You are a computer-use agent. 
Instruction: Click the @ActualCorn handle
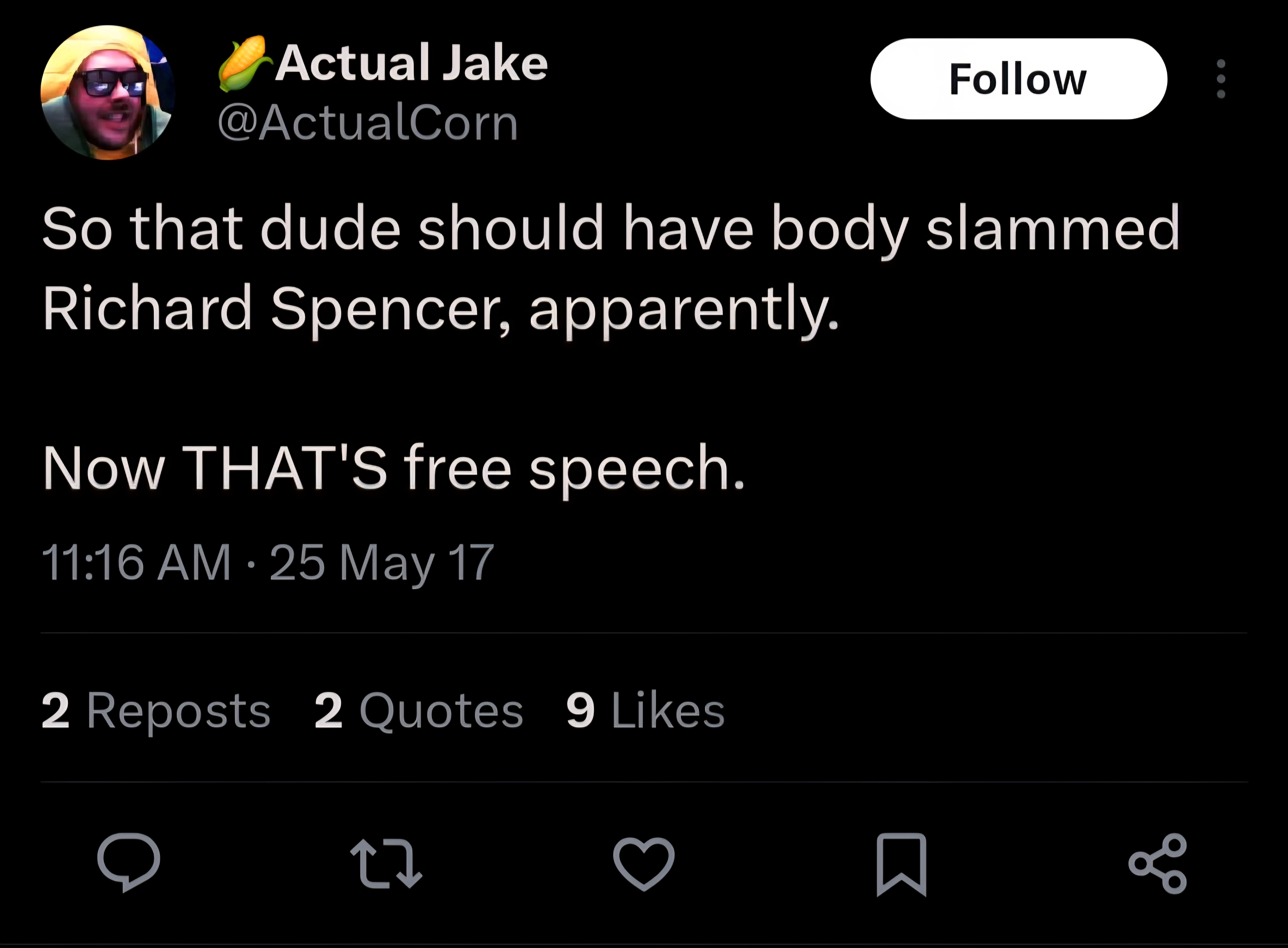(368, 123)
